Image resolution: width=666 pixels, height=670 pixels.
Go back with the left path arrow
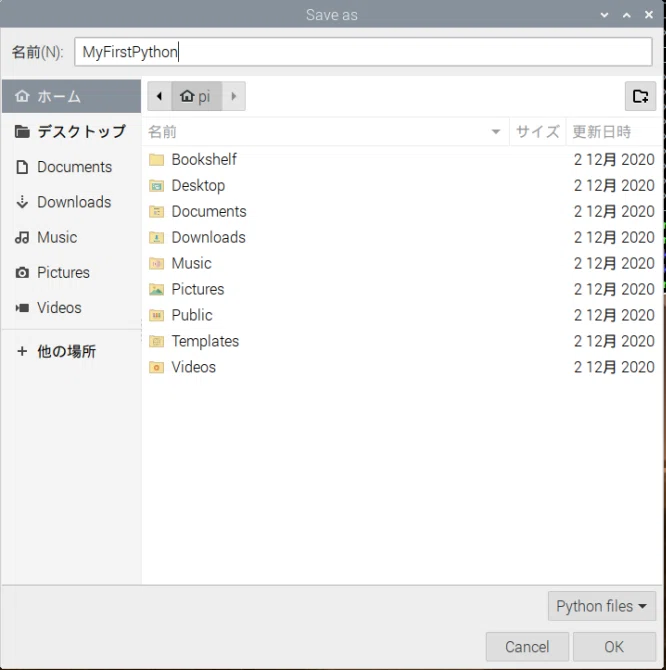coord(159,96)
